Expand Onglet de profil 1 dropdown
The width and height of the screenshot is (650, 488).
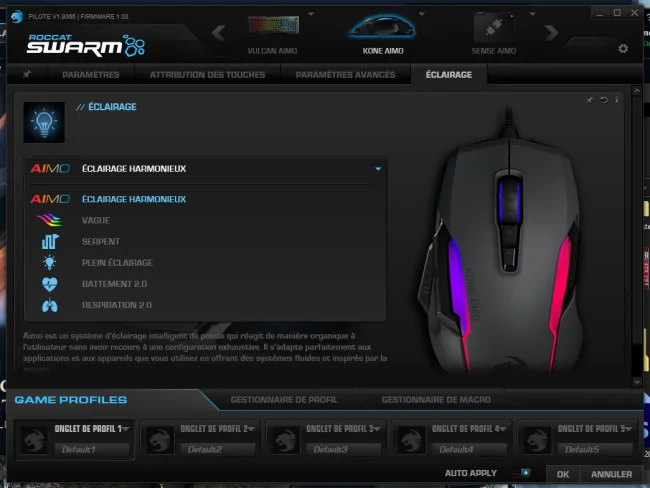pos(126,429)
